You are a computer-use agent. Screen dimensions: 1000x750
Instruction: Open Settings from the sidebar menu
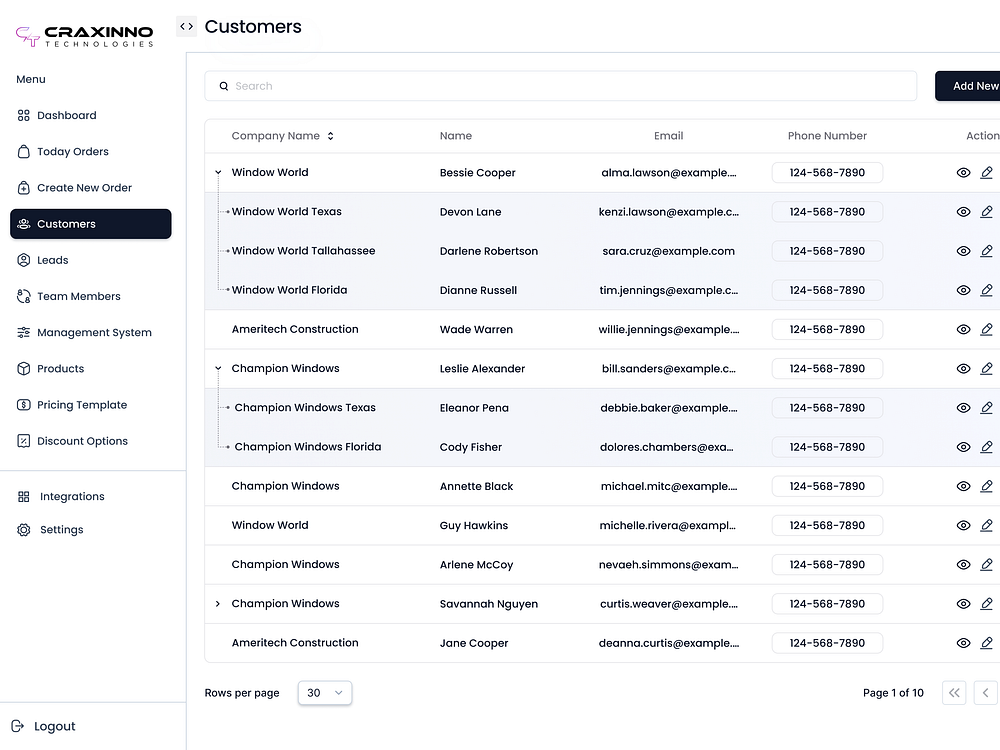tap(61, 529)
